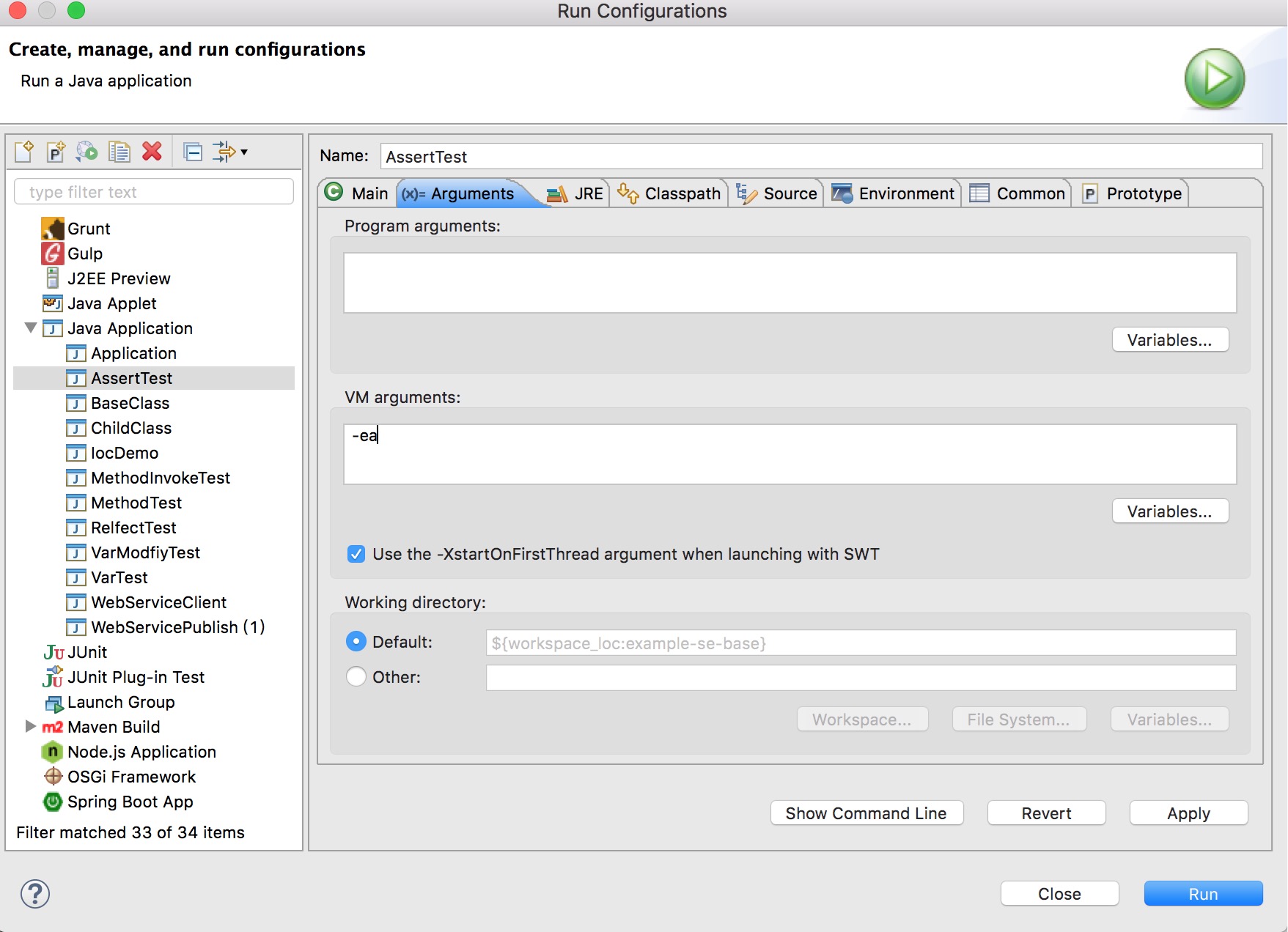The image size is (1288, 932).
Task: Collapse all tree items icon
Action: (x=193, y=152)
